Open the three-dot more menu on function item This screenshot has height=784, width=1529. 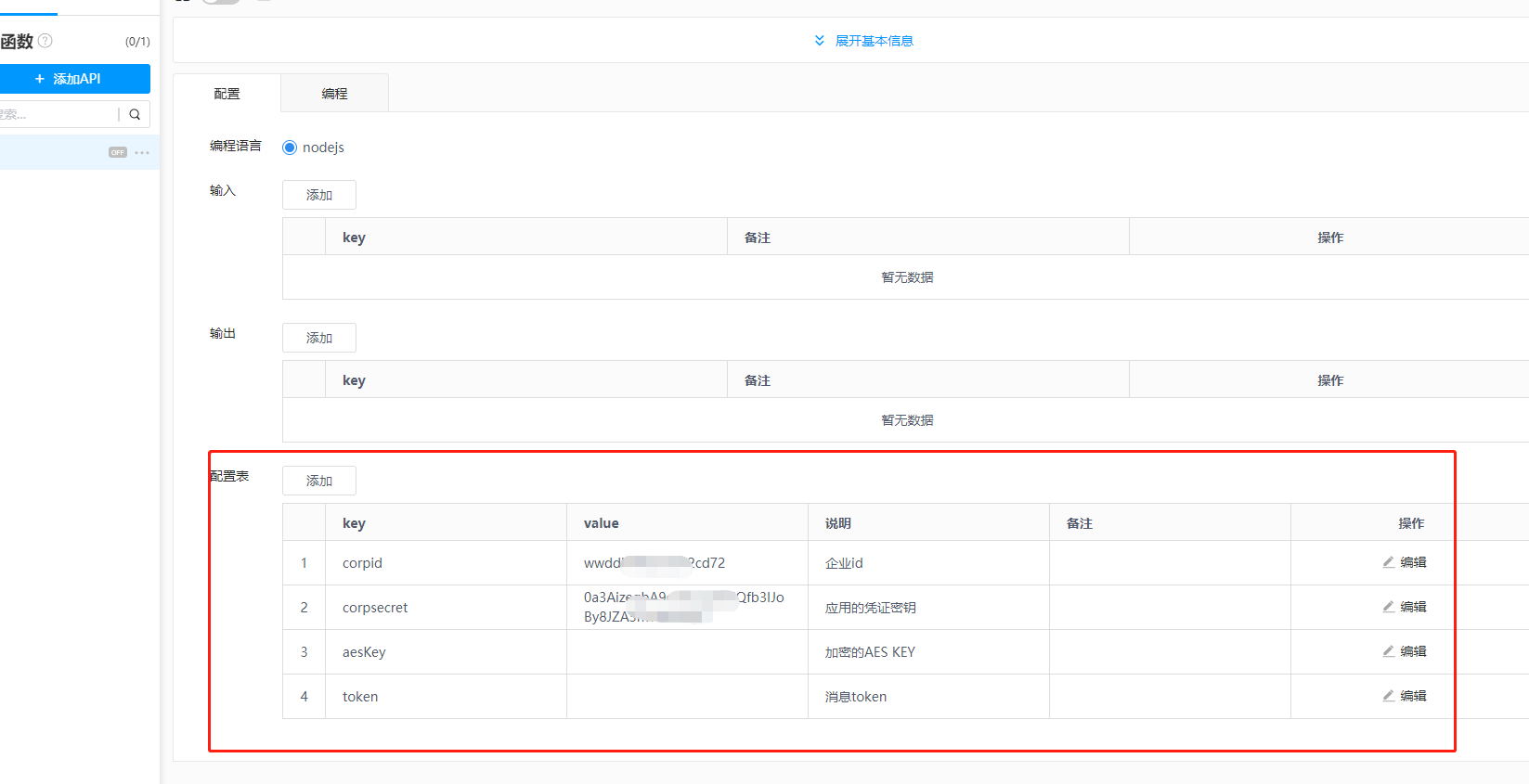[x=142, y=152]
